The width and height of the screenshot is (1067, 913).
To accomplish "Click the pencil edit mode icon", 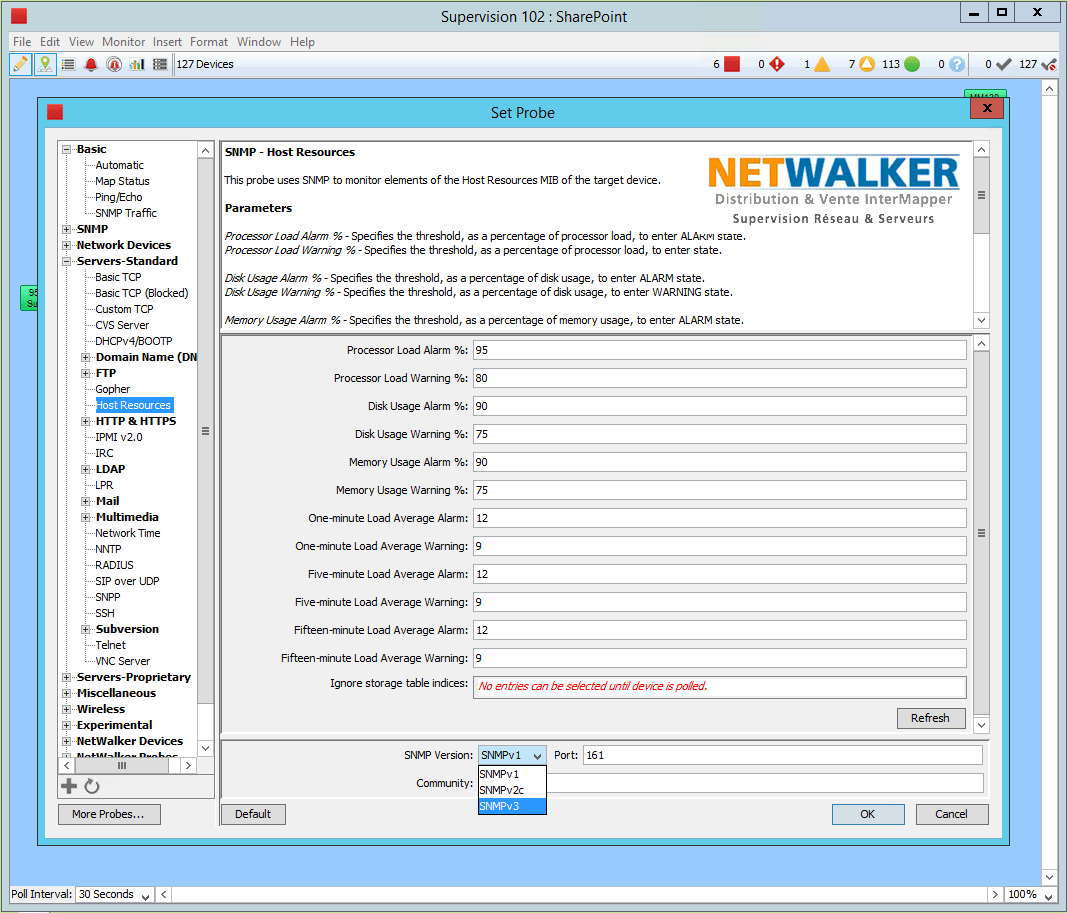I will click(20, 64).
